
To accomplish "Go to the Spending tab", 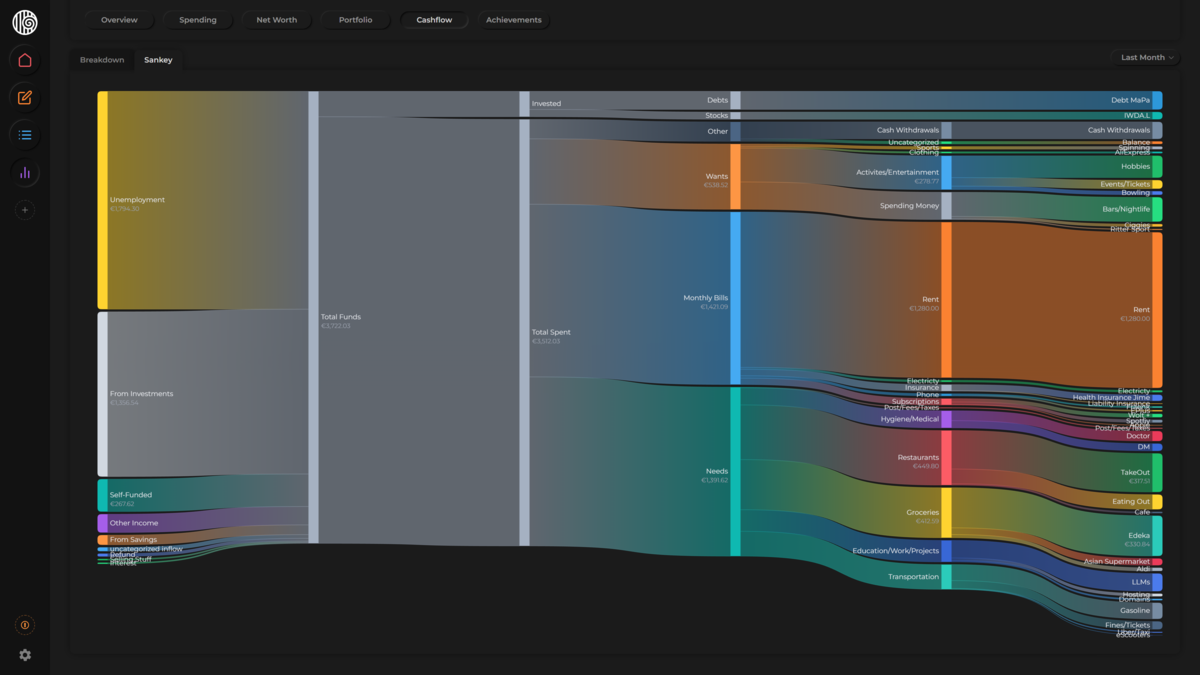I will (197, 20).
